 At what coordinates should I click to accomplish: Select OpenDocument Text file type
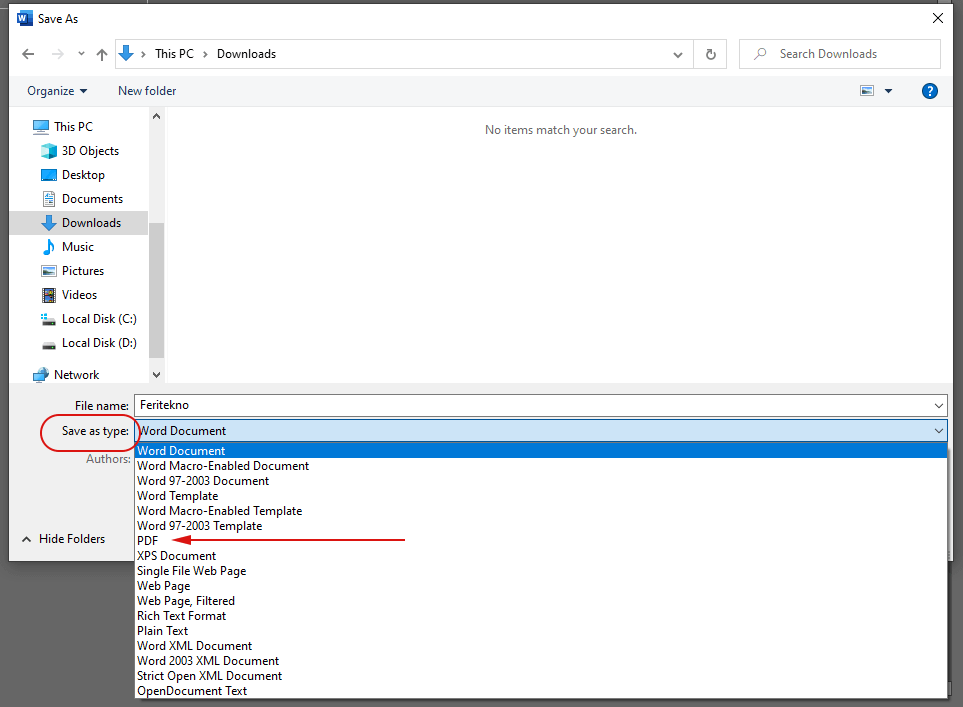[x=541, y=691]
